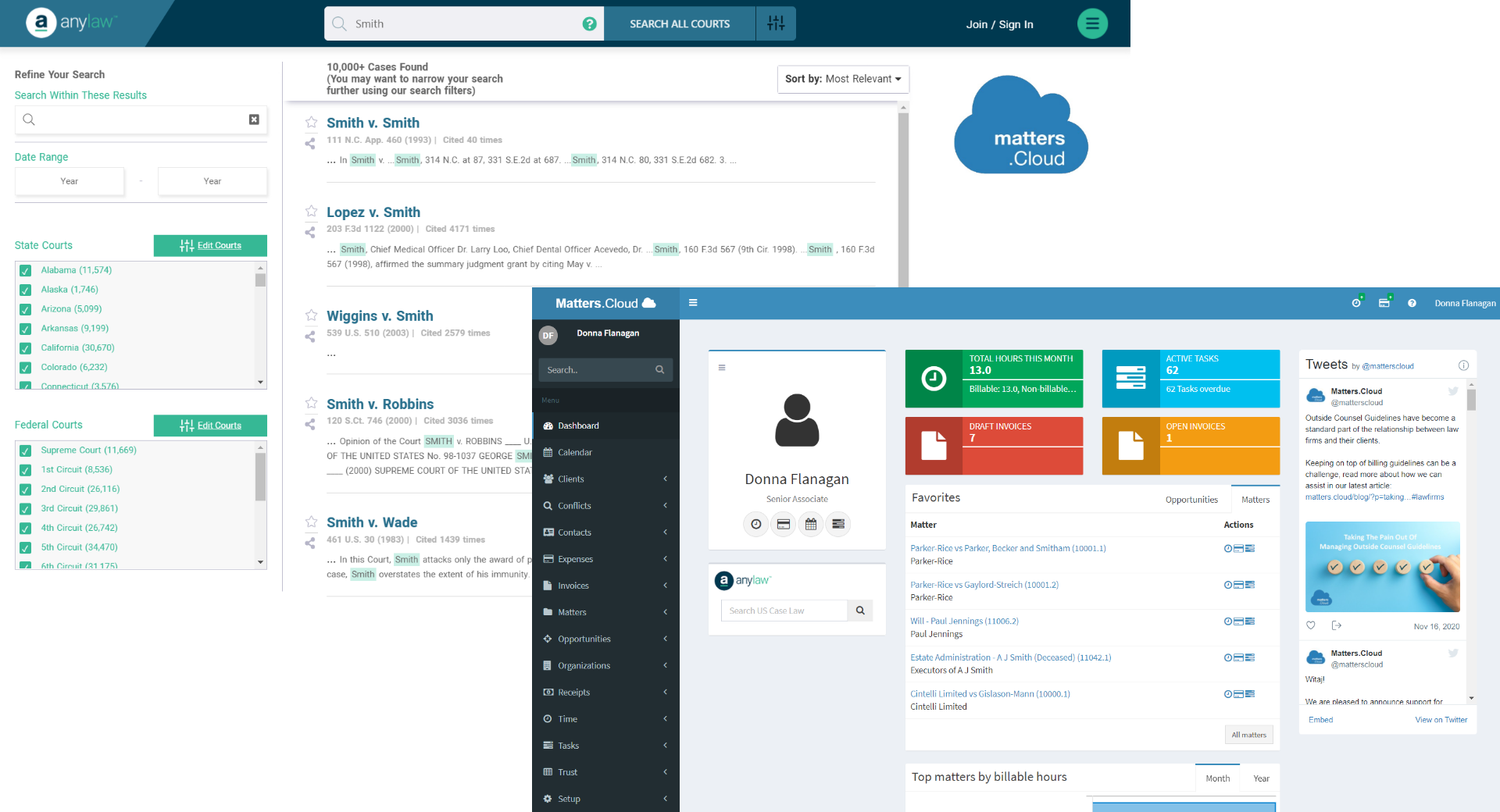Expand Contacts sidebar menu

[x=605, y=532]
